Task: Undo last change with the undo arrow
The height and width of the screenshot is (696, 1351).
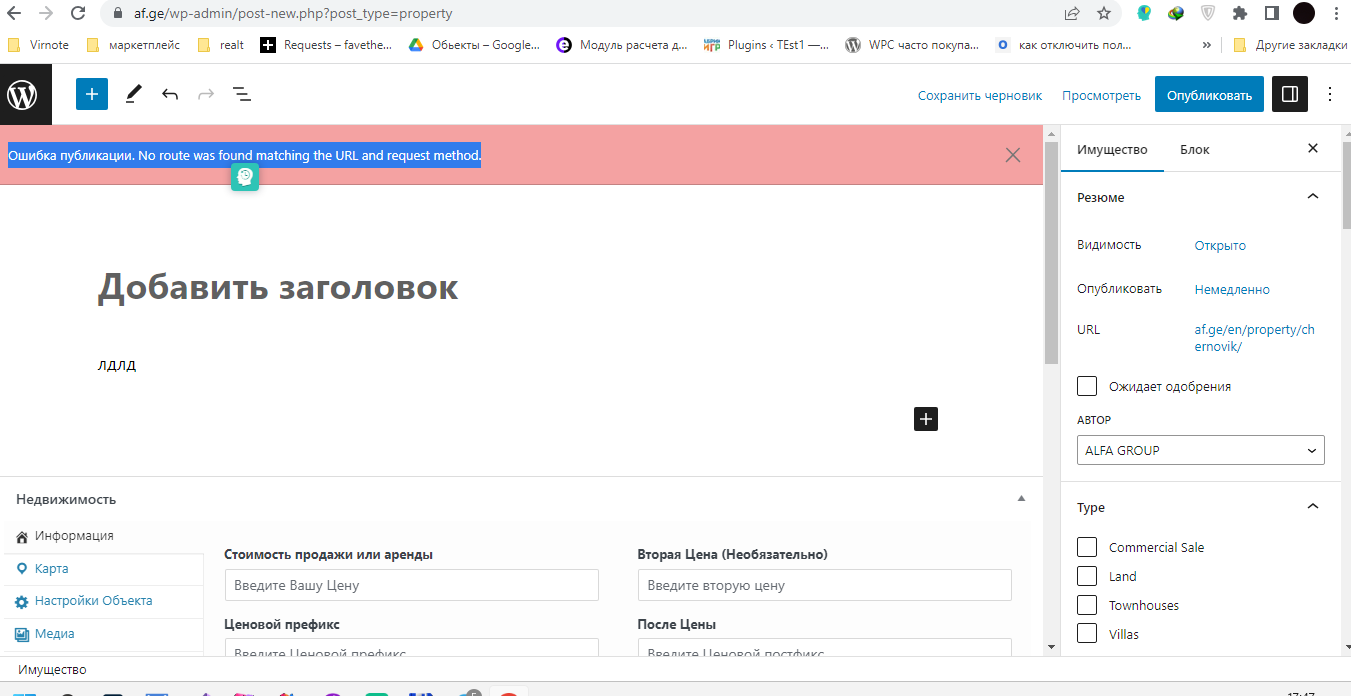Action: coord(170,94)
